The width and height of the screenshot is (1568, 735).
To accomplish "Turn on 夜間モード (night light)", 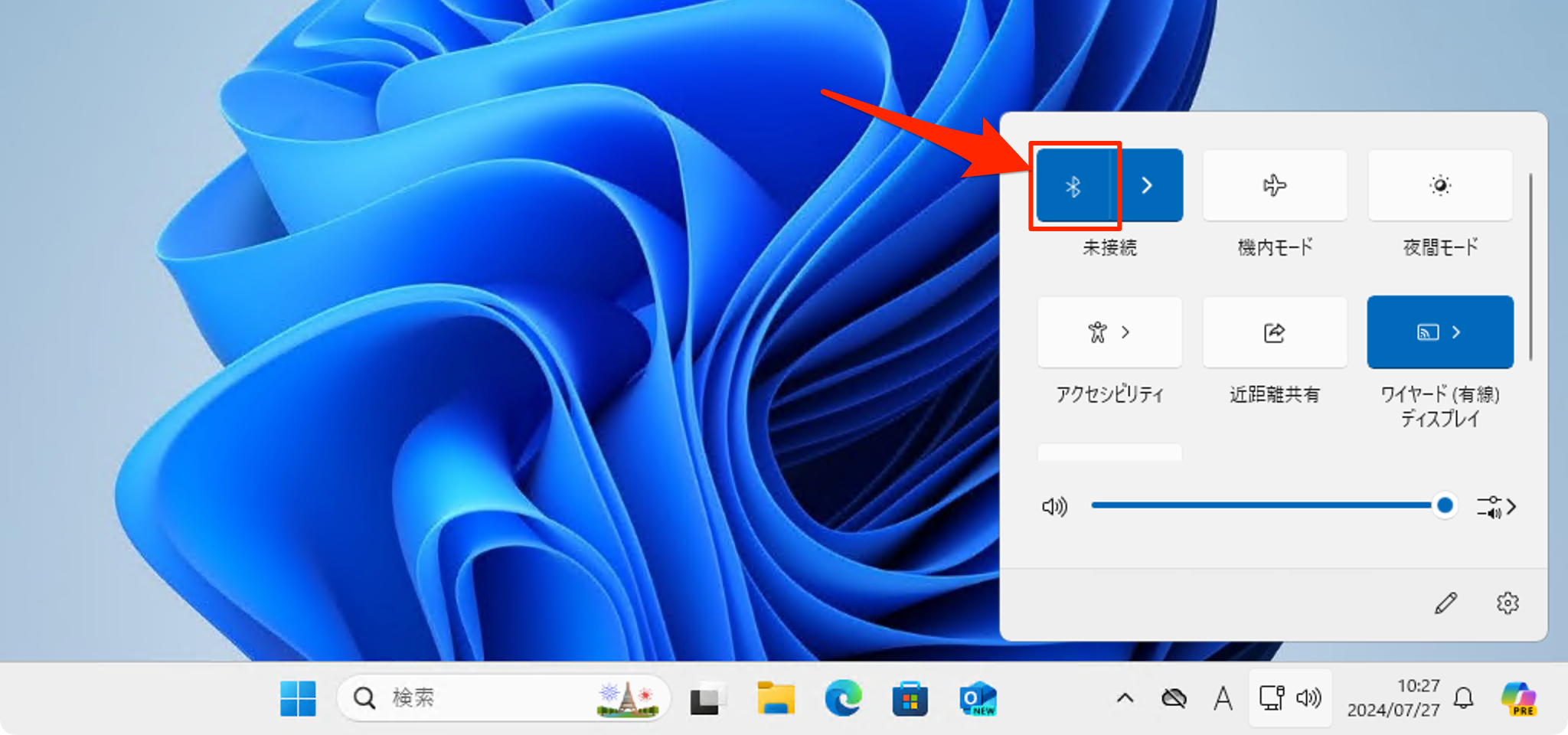I will click(1439, 185).
